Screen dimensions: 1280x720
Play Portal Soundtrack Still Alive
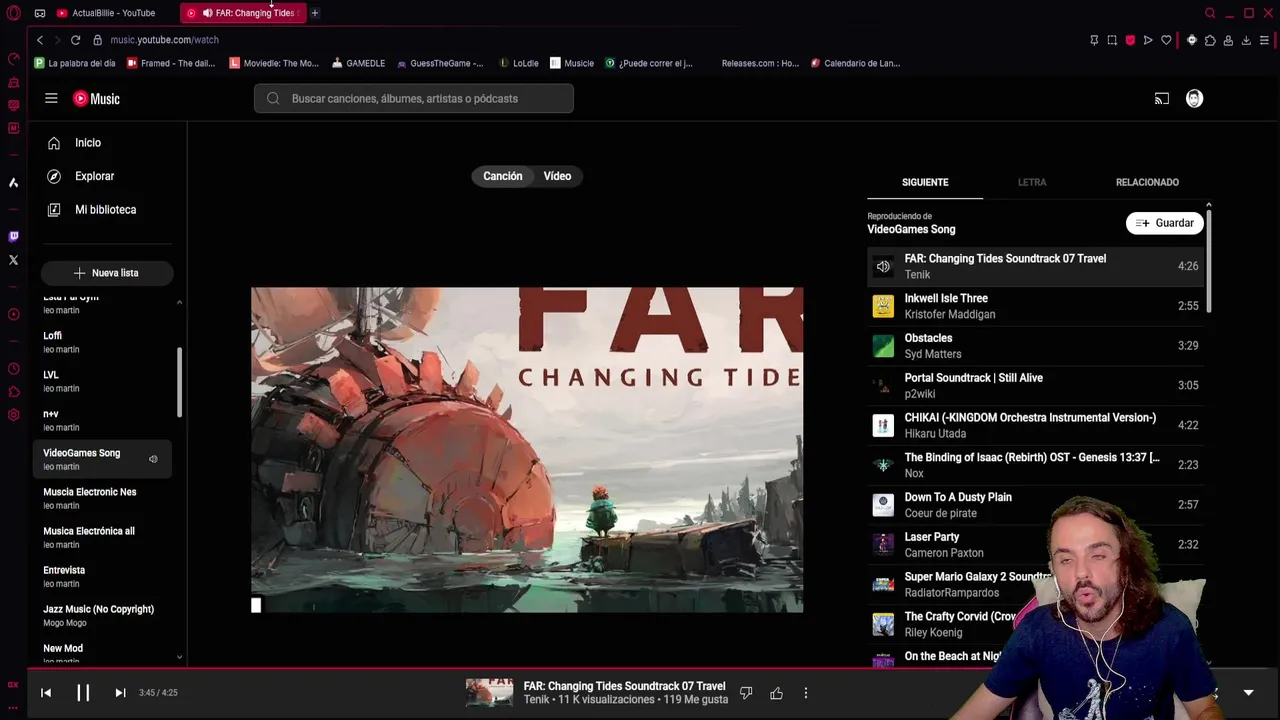pyautogui.click(x=1035, y=385)
